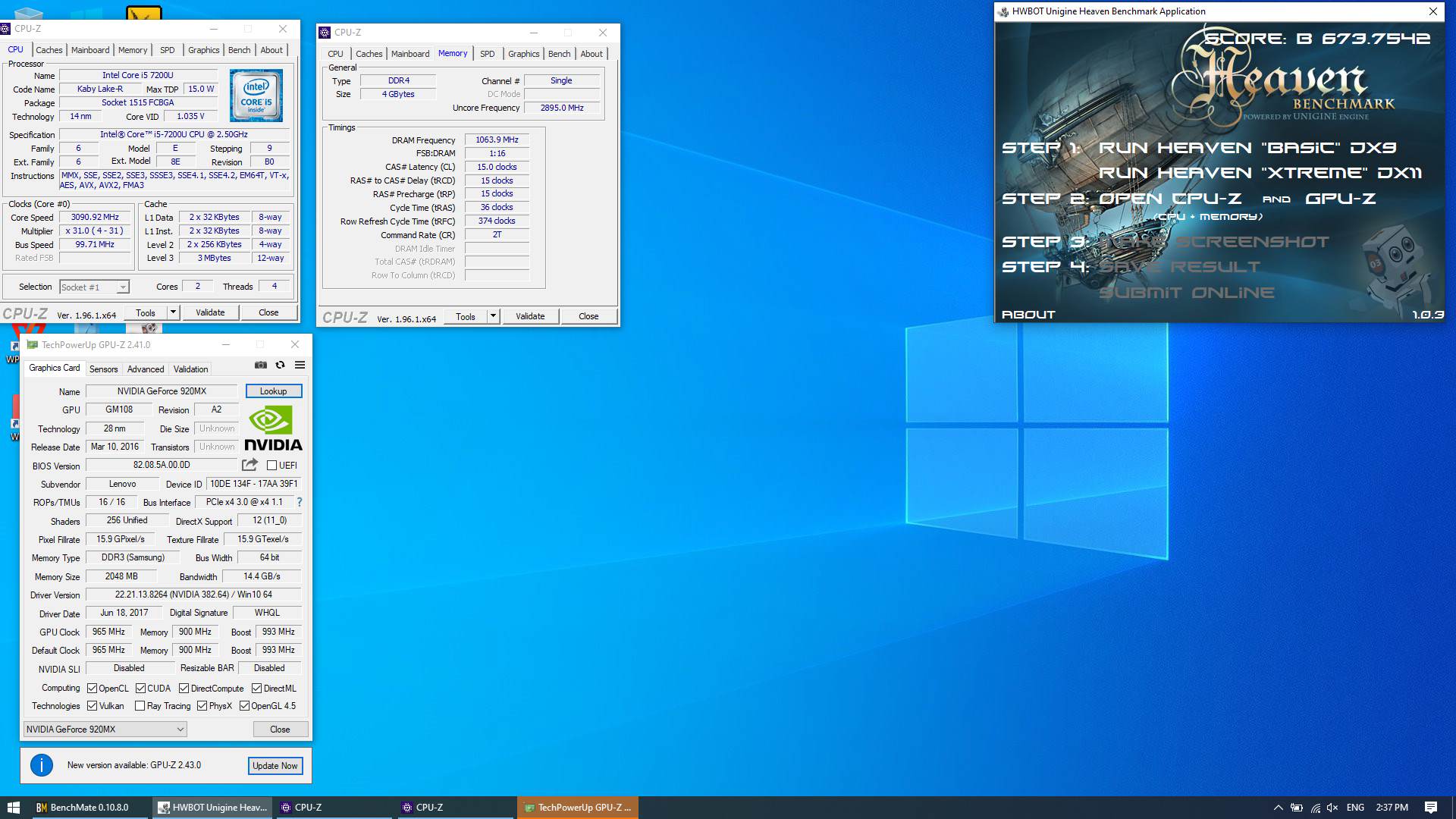Toggle Vulkan checkbox
The width and height of the screenshot is (1456, 819).
point(92,706)
